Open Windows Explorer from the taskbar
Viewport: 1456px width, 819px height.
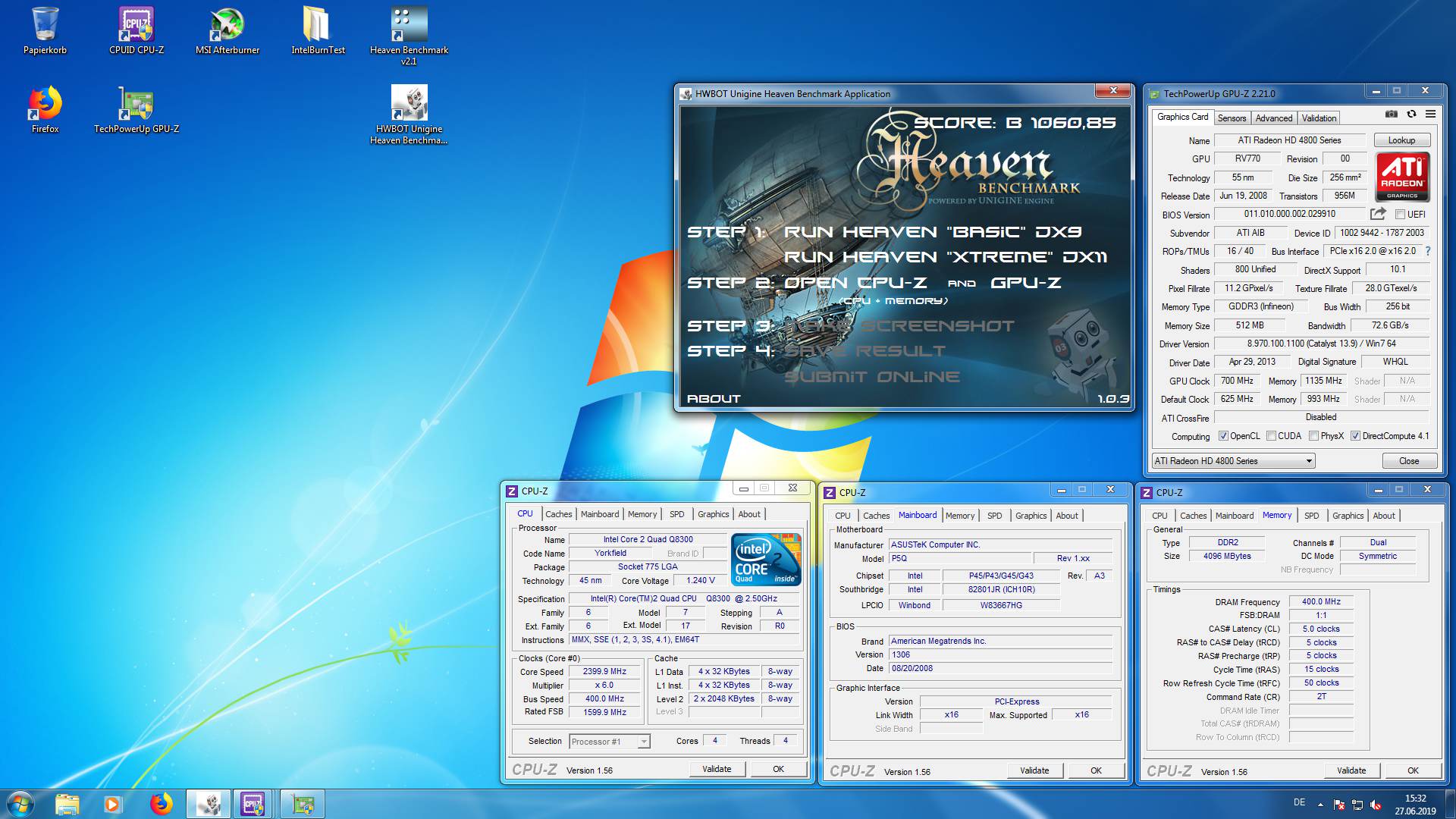(67, 804)
